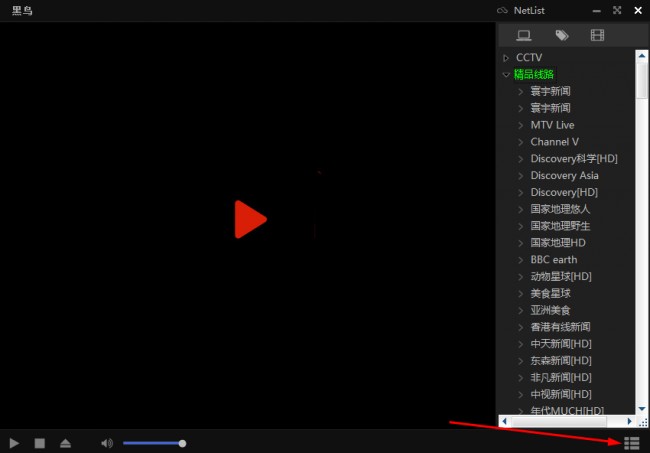Expand the Channel V chevron
The height and width of the screenshot is (453, 650).
521,142
